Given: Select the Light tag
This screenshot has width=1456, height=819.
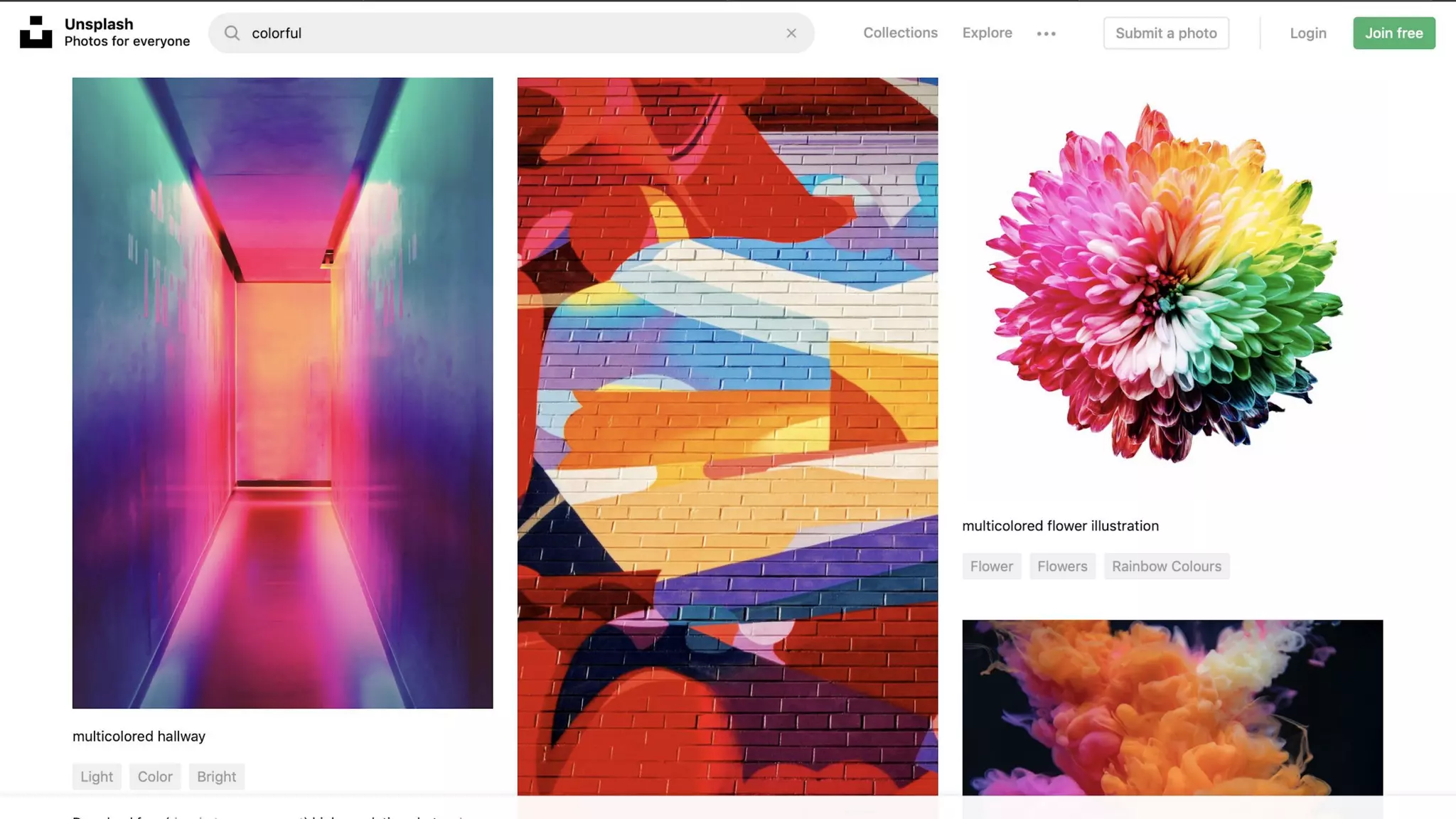Looking at the screenshot, I should [x=97, y=776].
